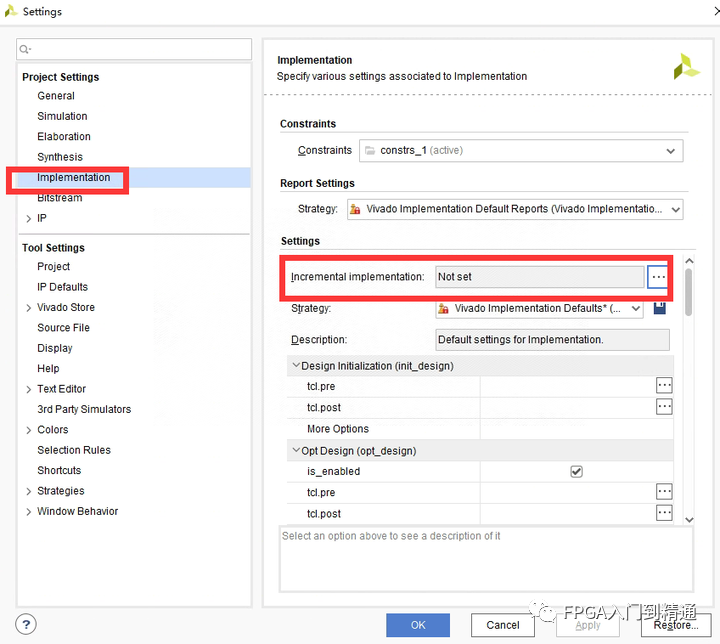Click the OK button
This screenshot has width=720, height=644.
pyautogui.click(x=418, y=625)
